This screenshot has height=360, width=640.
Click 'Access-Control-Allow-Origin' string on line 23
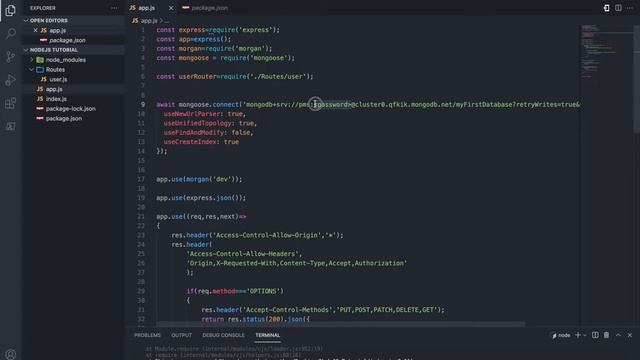[268, 235]
